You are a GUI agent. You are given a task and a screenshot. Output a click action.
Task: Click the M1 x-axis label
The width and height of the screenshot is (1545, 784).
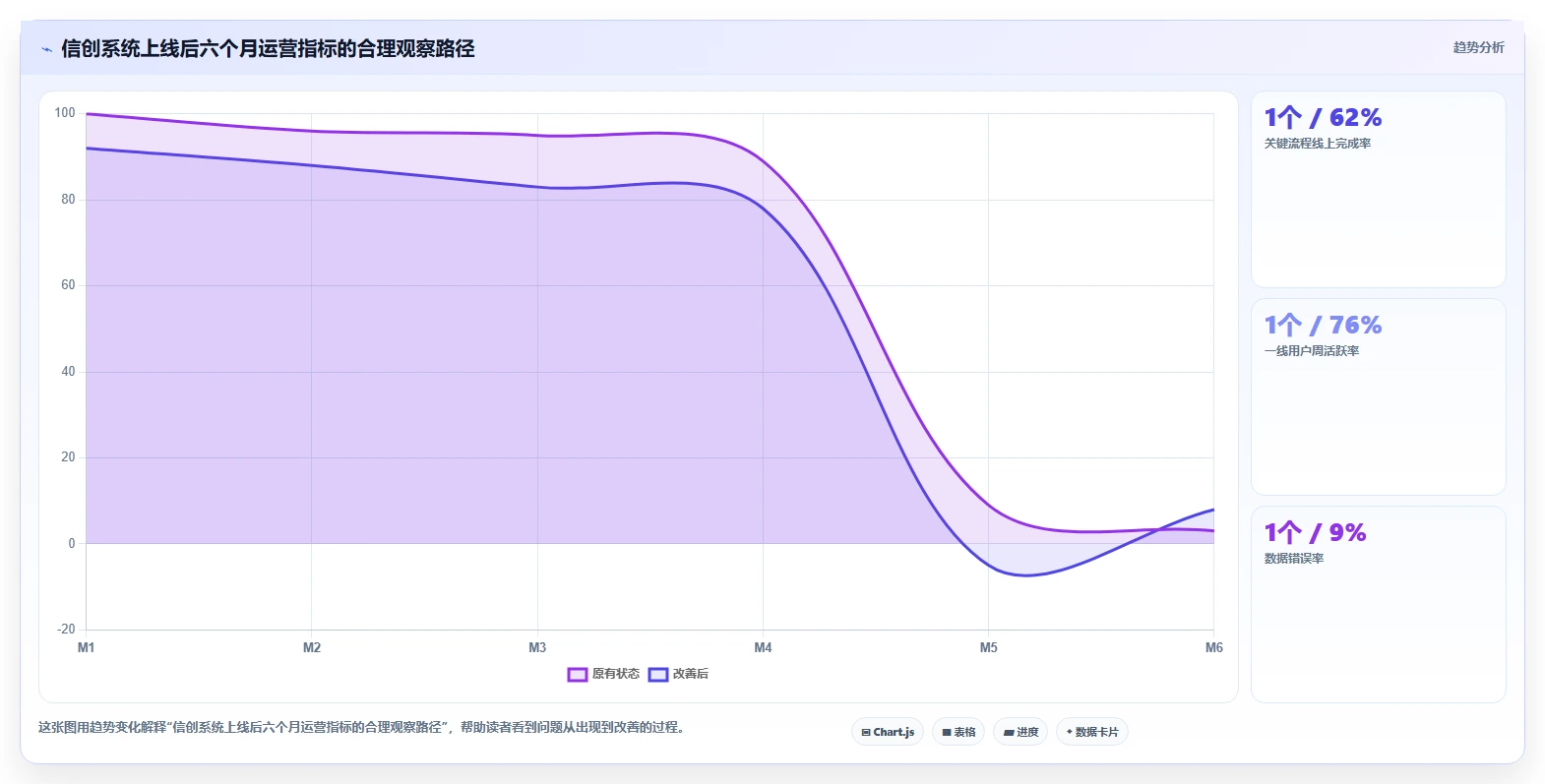pyautogui.click(x=87, y=647)
